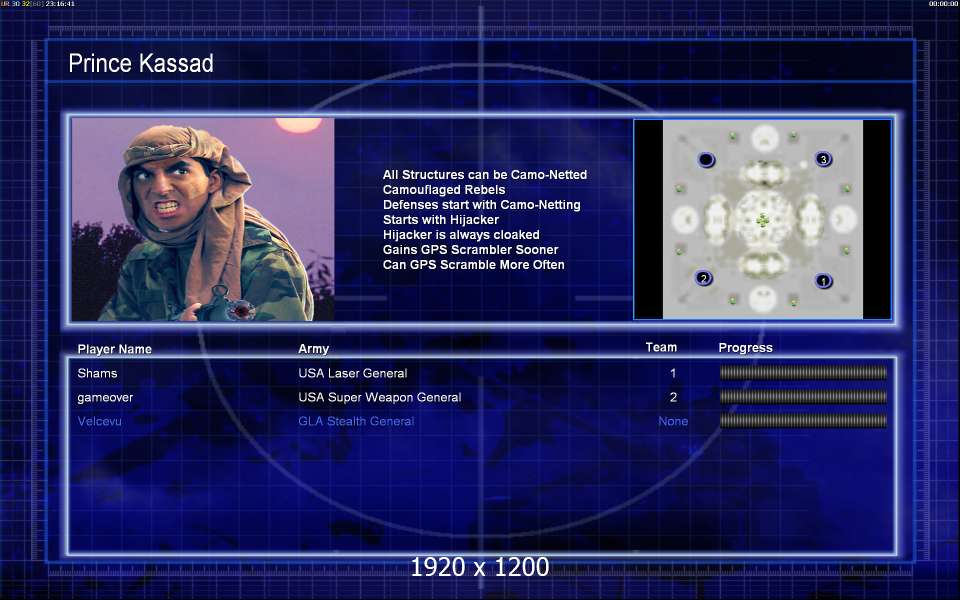
Task: Click the Prince Kassad general portrait
Action: point(203,220)
